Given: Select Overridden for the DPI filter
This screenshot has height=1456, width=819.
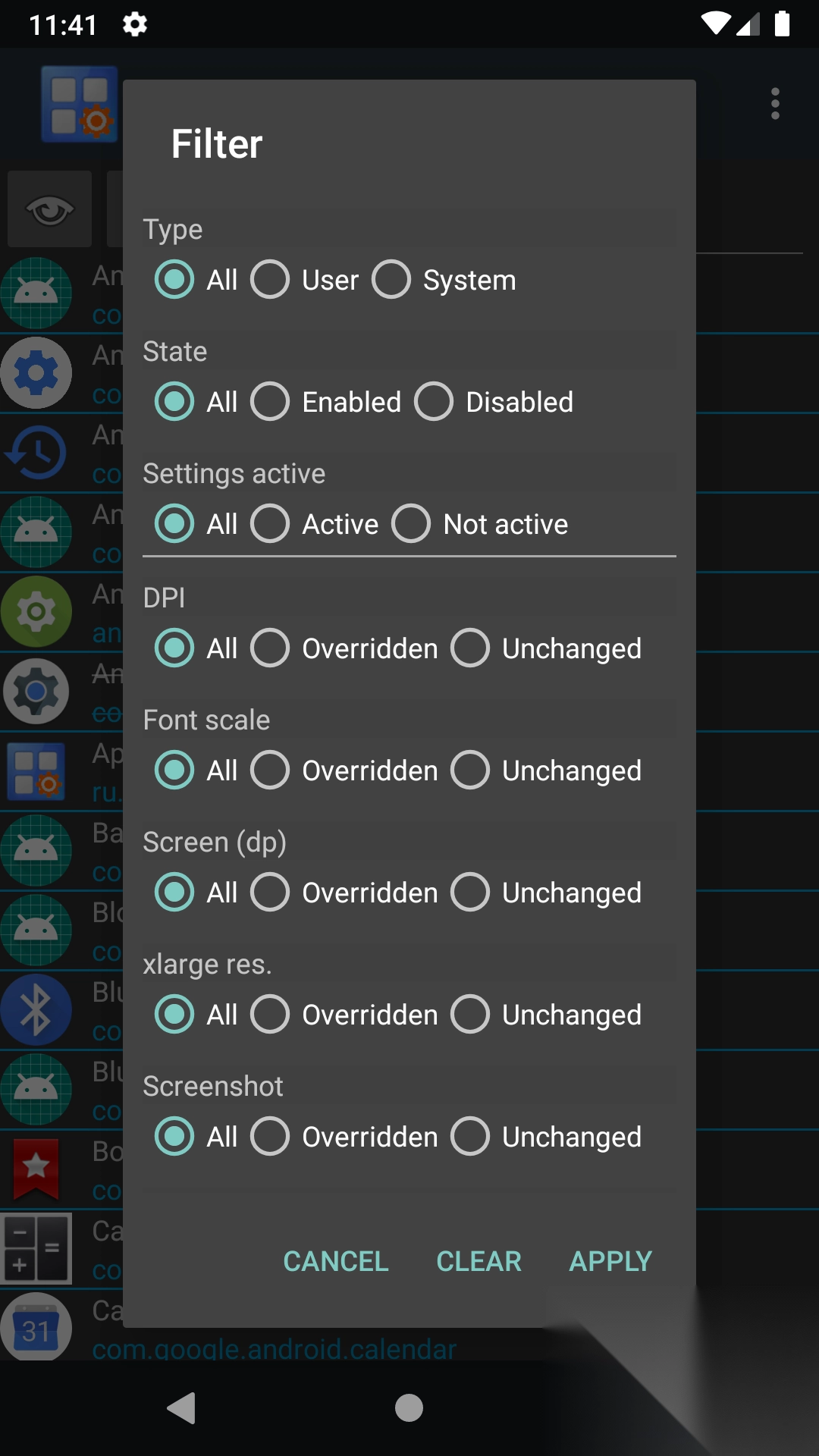Looking at the screenshot, I should [271, 648].
